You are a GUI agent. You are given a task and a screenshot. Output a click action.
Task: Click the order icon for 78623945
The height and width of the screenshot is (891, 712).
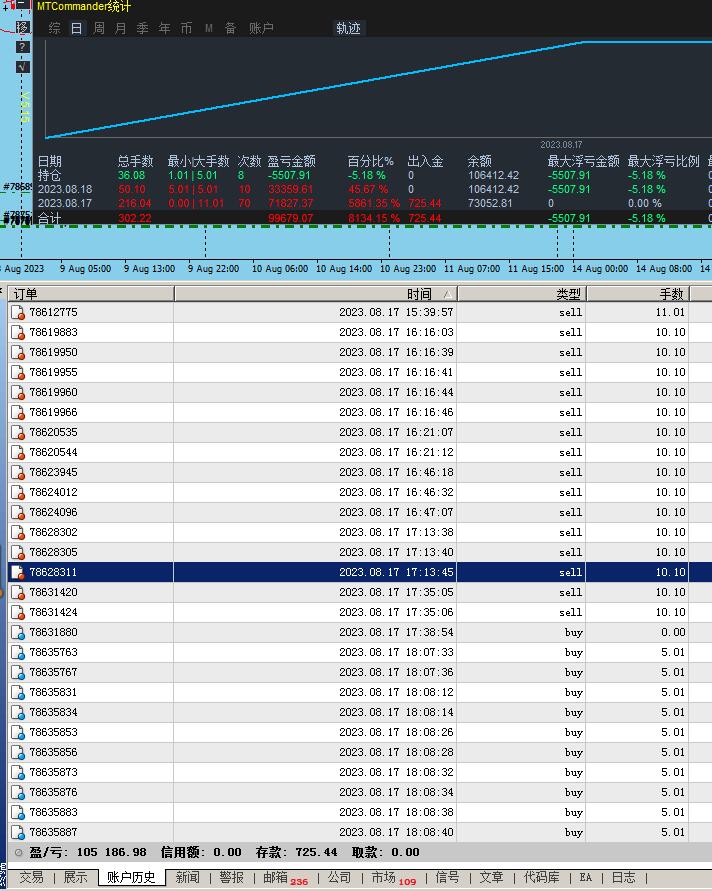[x=18, y=472]
